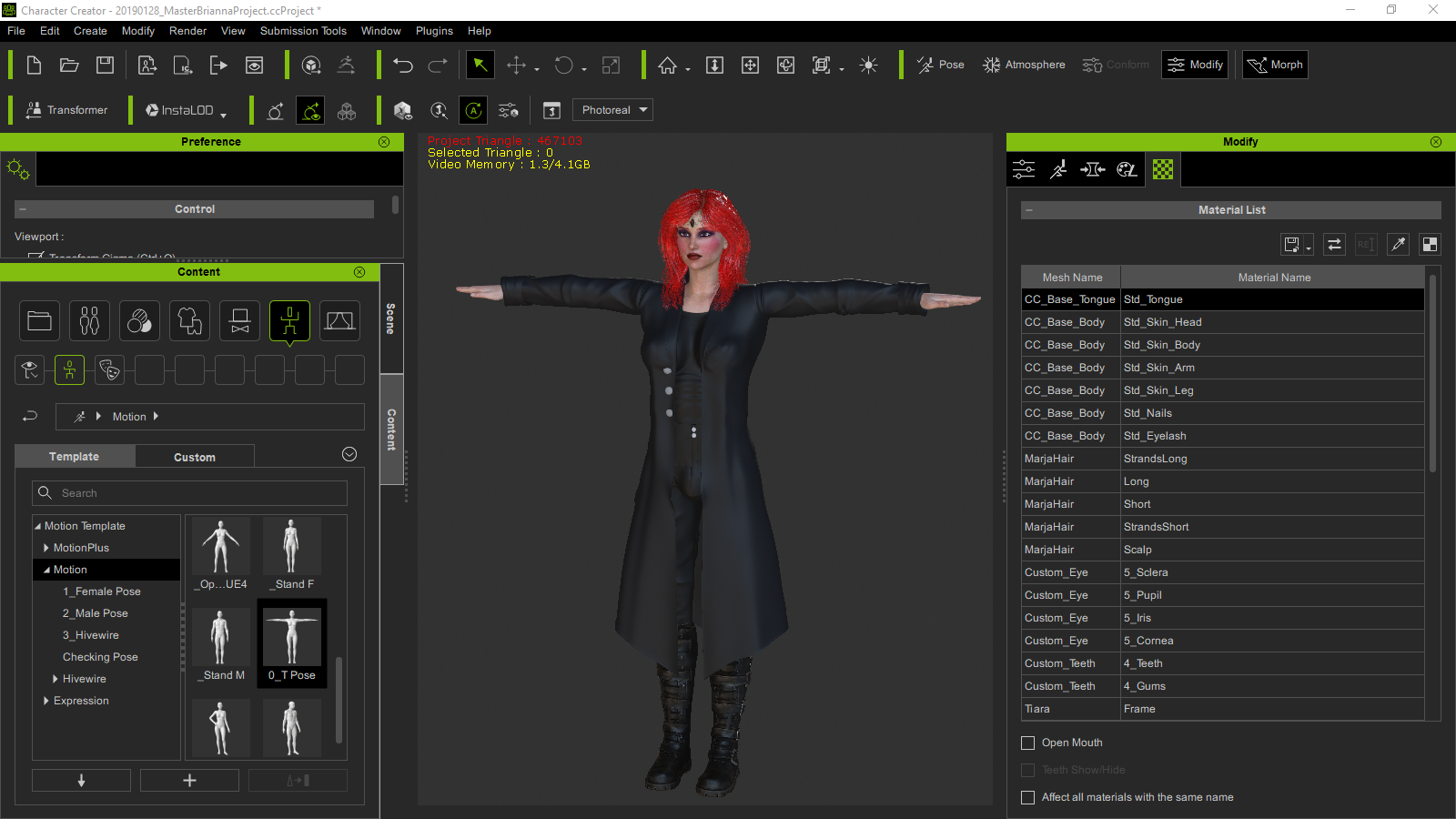Click the Morph button
The height and width of the screenshot is (819, 1456).
[x=1275, y=65]
